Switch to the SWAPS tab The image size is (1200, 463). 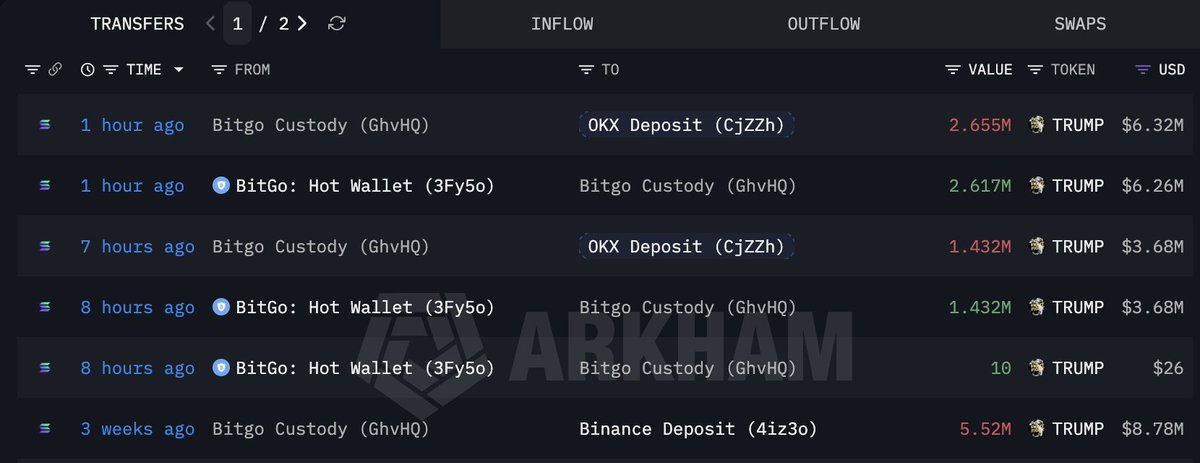[x=1080, y=24]
